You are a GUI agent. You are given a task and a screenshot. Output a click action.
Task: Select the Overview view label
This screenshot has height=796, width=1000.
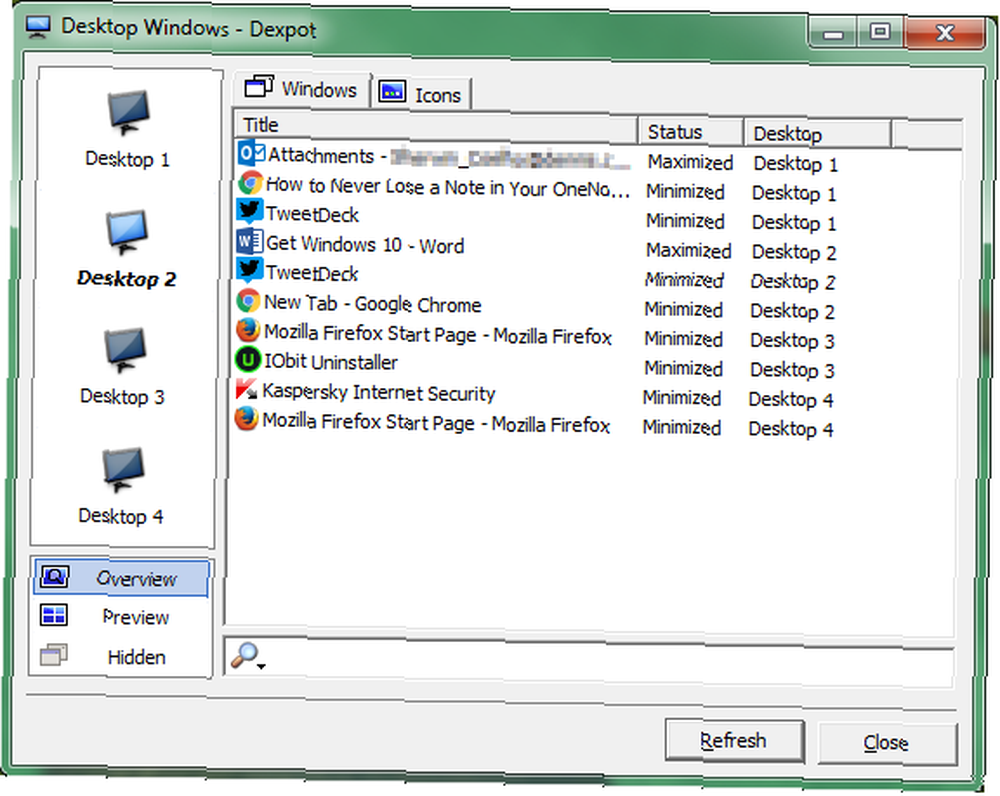point(136,579)
